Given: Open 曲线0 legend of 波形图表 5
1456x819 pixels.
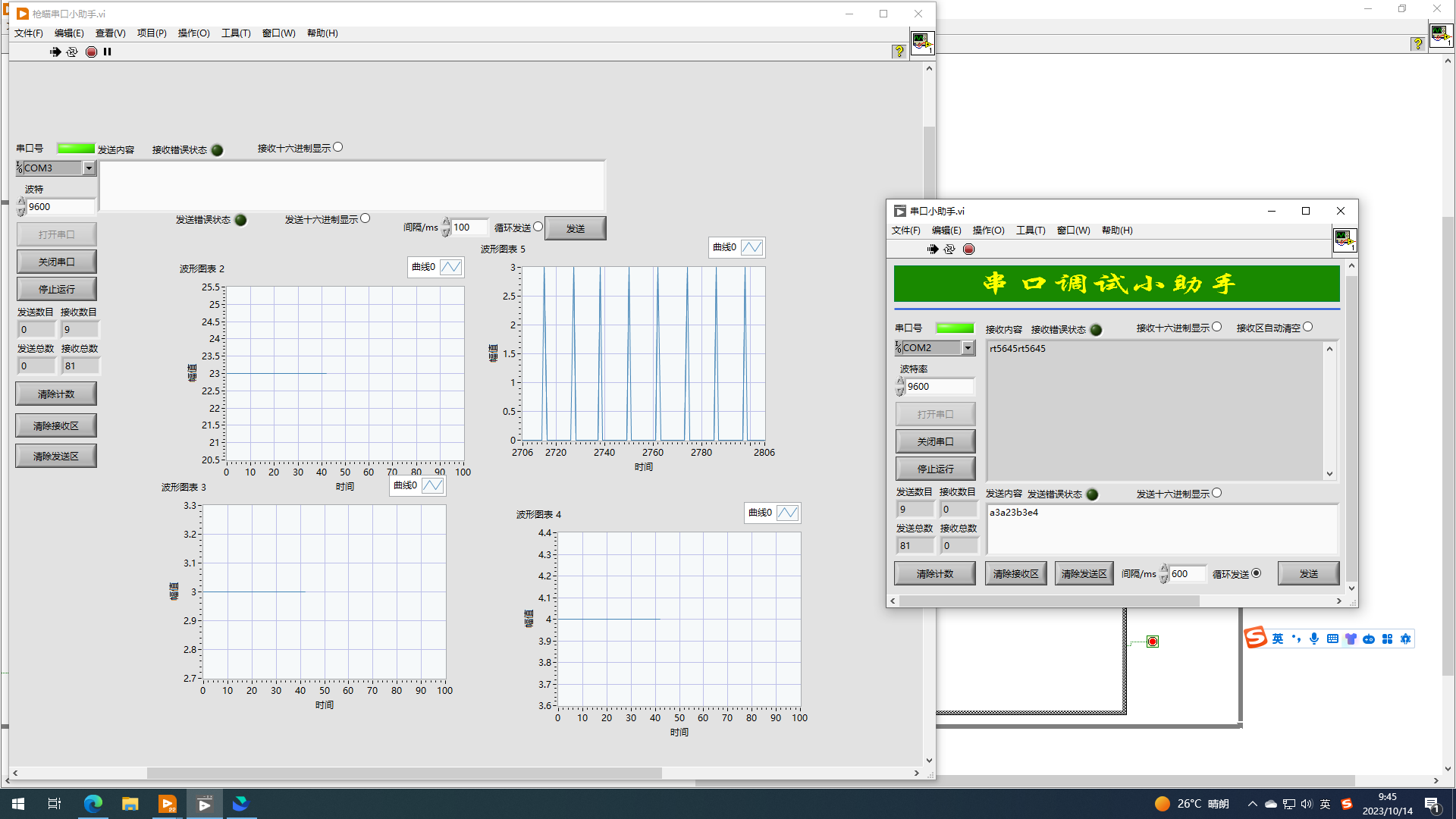Looking at the screenshot, I should [752, 247].
